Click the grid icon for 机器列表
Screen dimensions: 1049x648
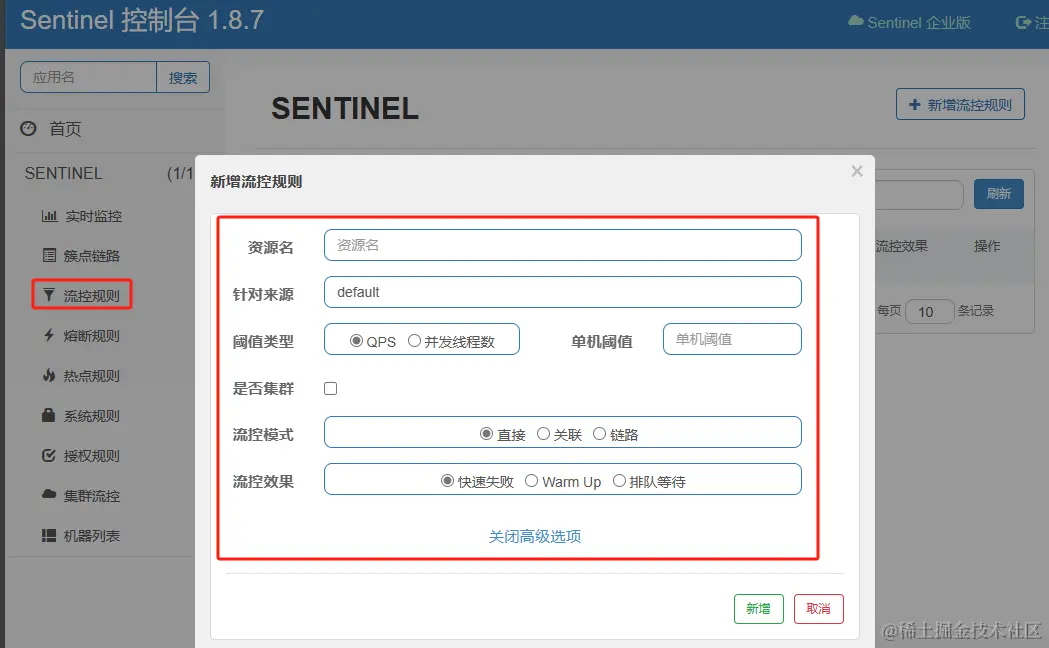tap(48, 536)
